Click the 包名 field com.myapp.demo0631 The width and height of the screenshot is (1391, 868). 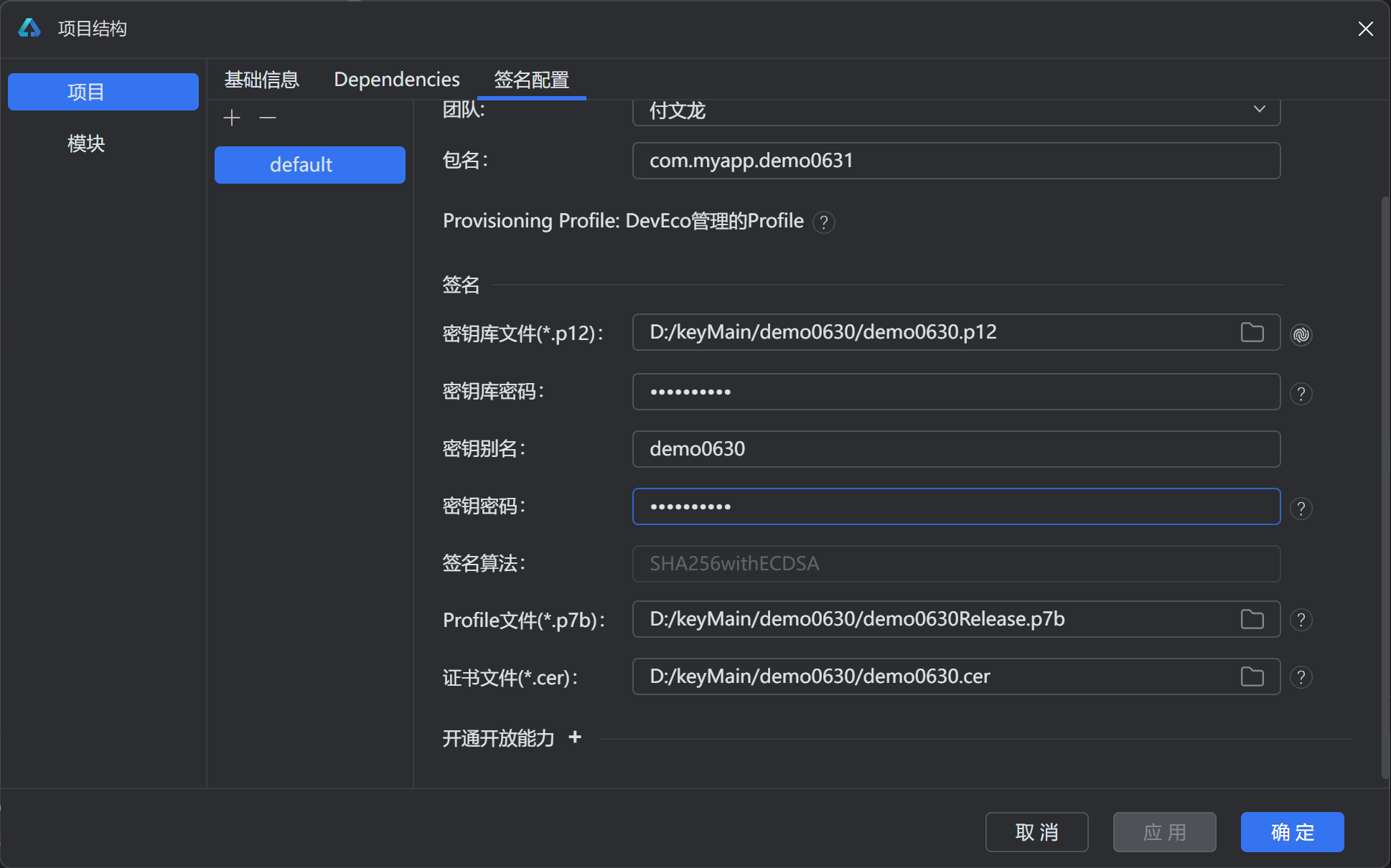(956, 161)
